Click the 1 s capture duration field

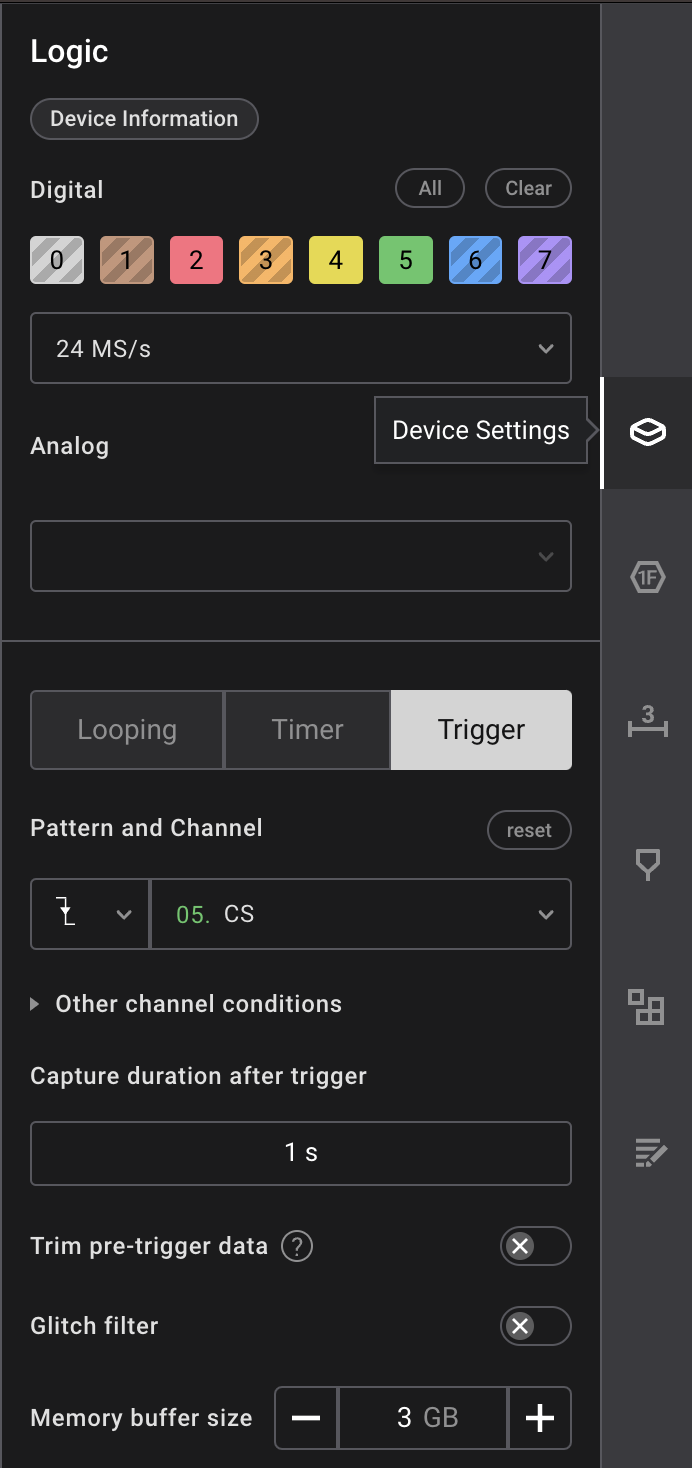[x=300, y=1153]
